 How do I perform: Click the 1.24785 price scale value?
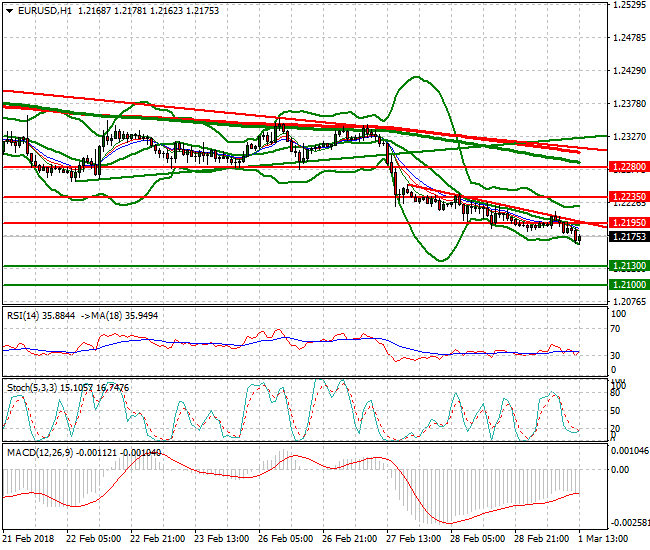pos(629,38)
